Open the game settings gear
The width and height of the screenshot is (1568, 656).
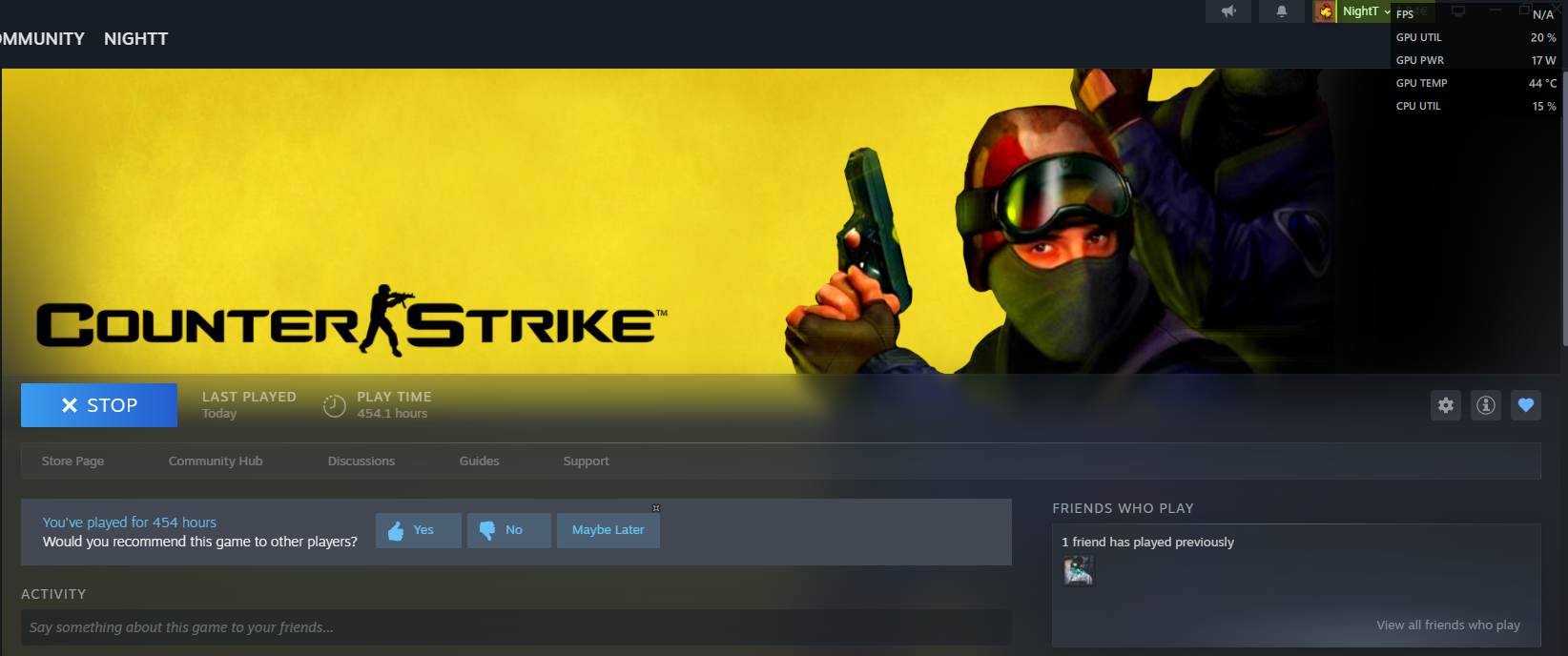click(1446, 405)
